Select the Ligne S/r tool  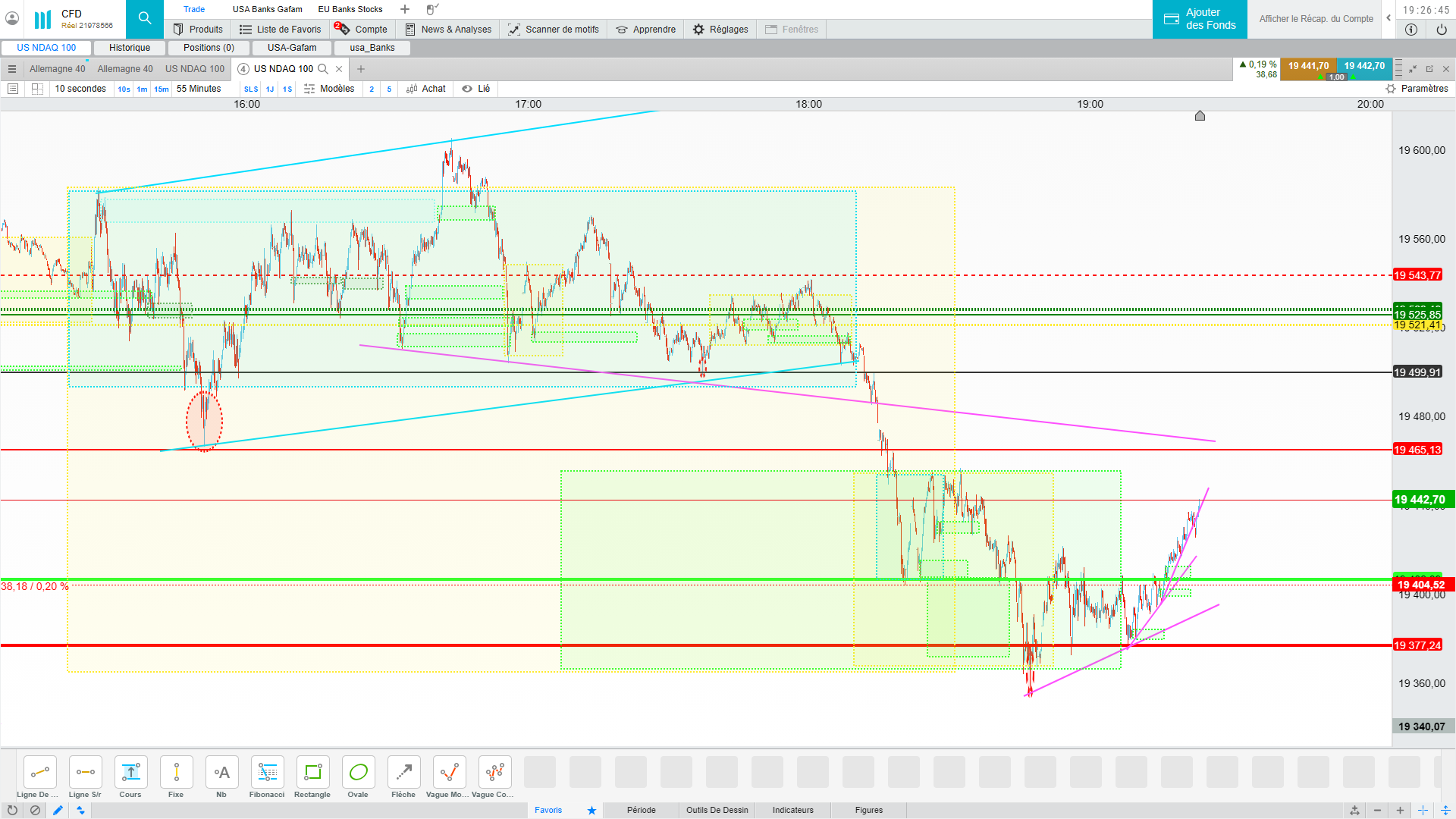click(85, 773)
